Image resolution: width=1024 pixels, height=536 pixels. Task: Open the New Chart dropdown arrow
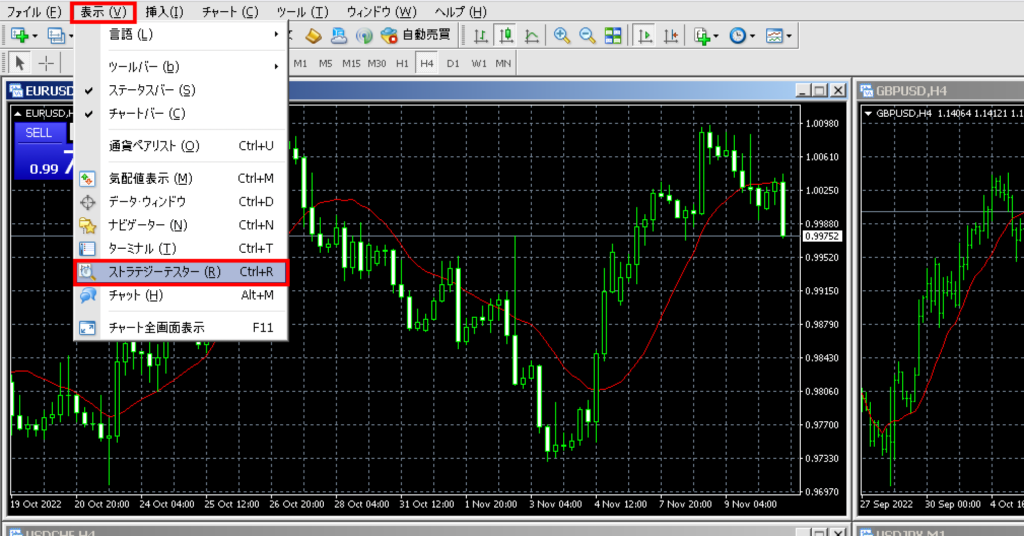pos(35,36)
